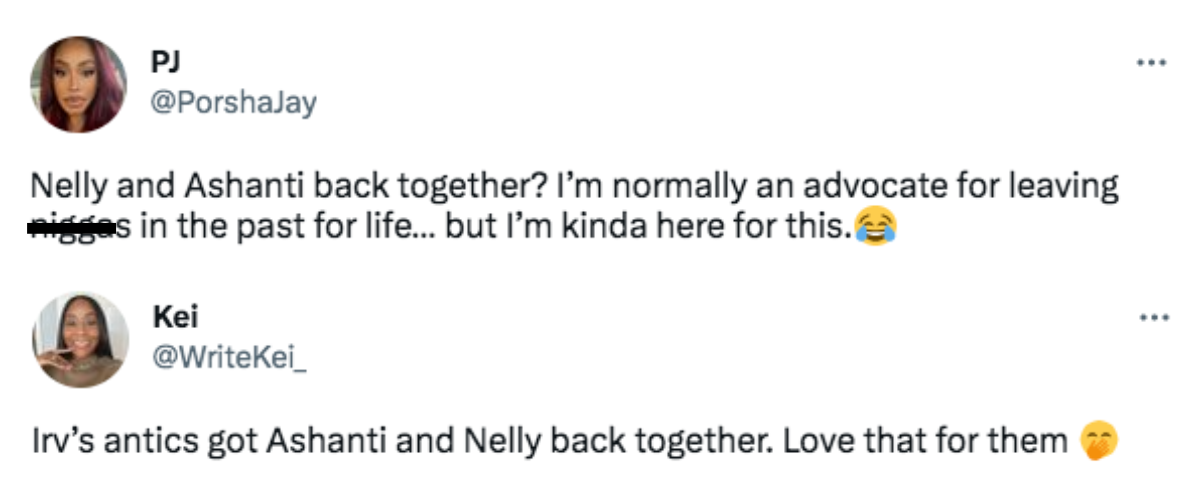This screenshot has width=1200, height=480.
Task: Open the @WriteKei_ handle link
Action: pos(229,358)
